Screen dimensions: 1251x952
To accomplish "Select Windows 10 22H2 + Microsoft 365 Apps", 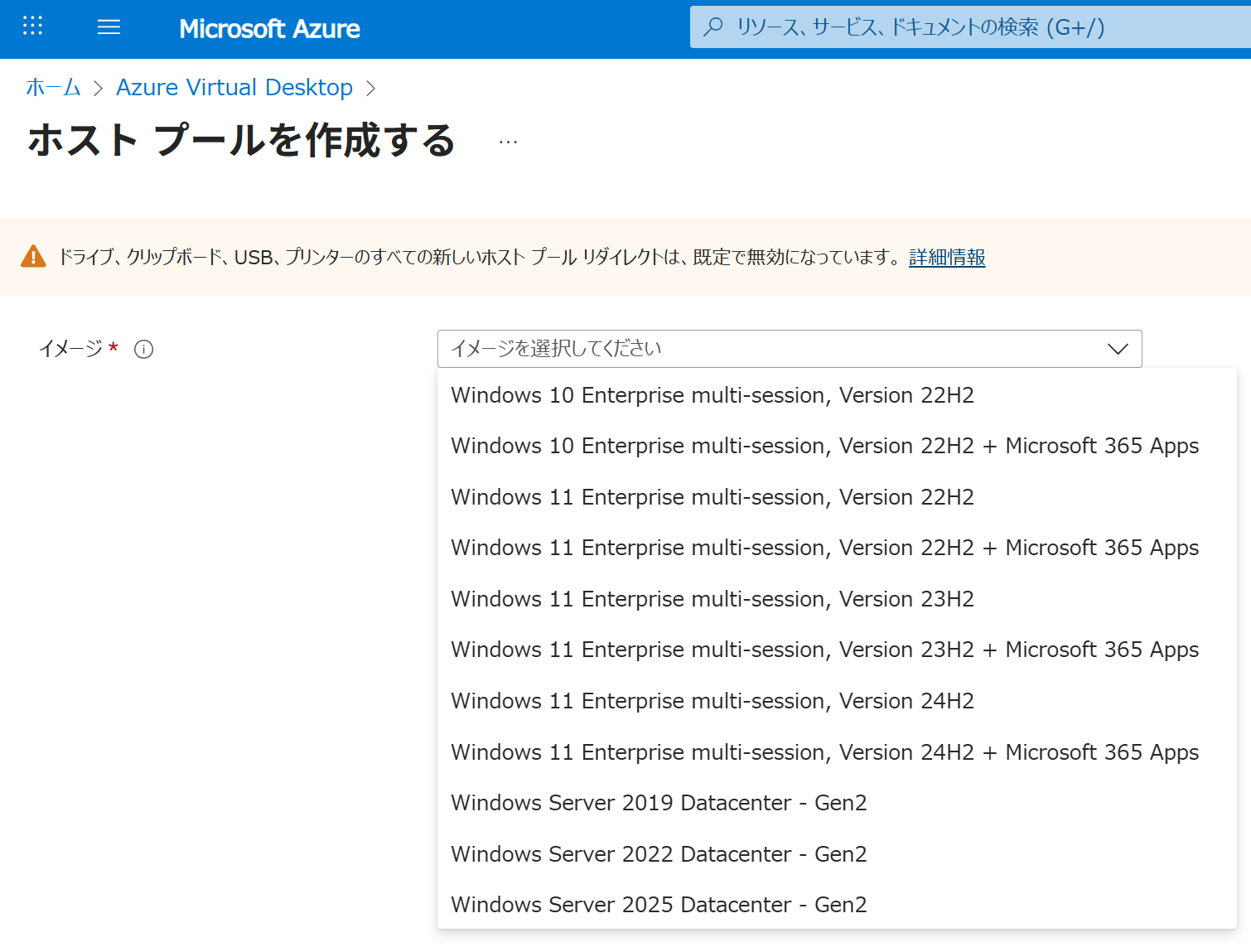I will (x=837, y=446).
